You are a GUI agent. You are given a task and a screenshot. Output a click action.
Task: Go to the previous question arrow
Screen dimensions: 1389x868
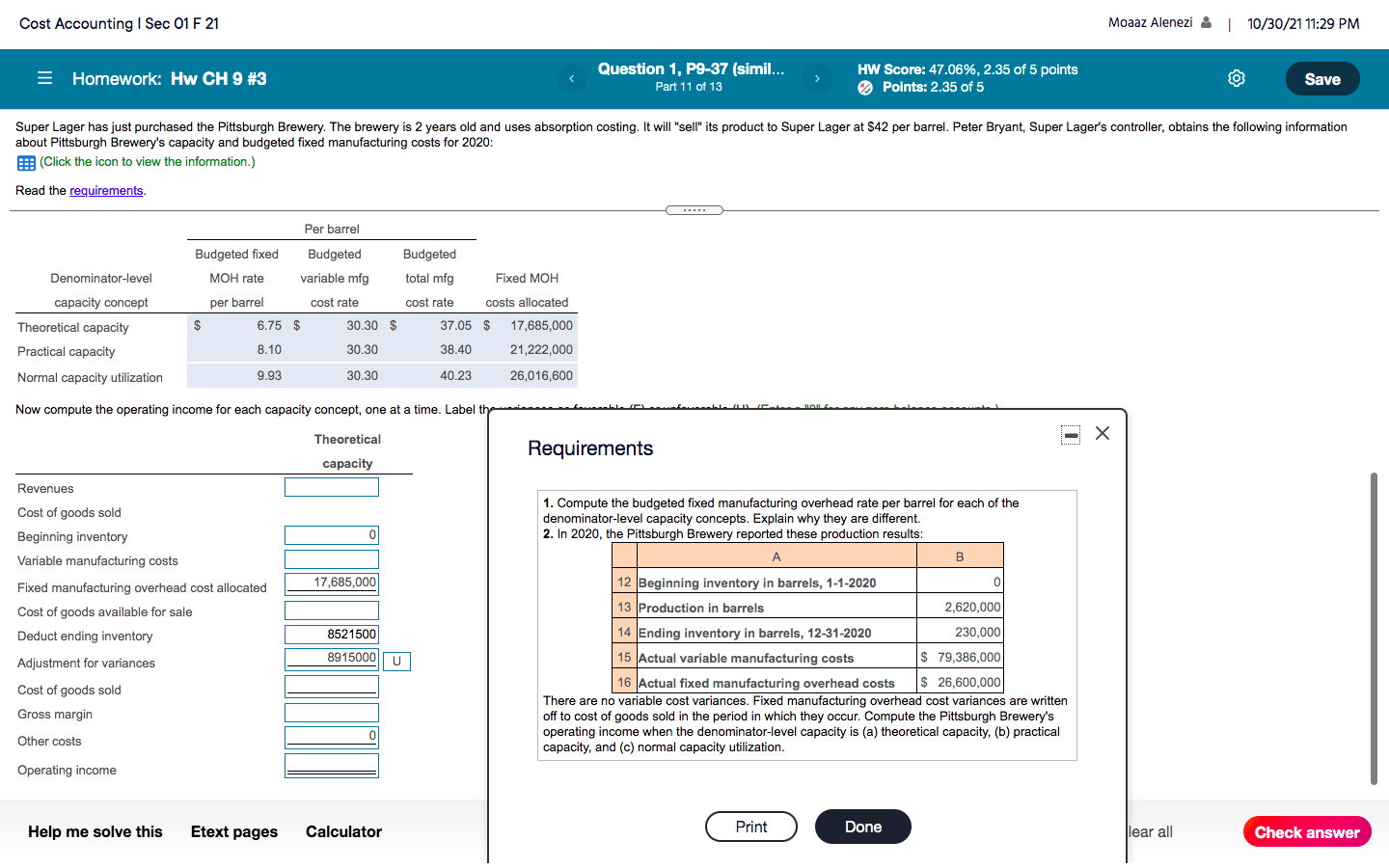(x=571, y=79)
